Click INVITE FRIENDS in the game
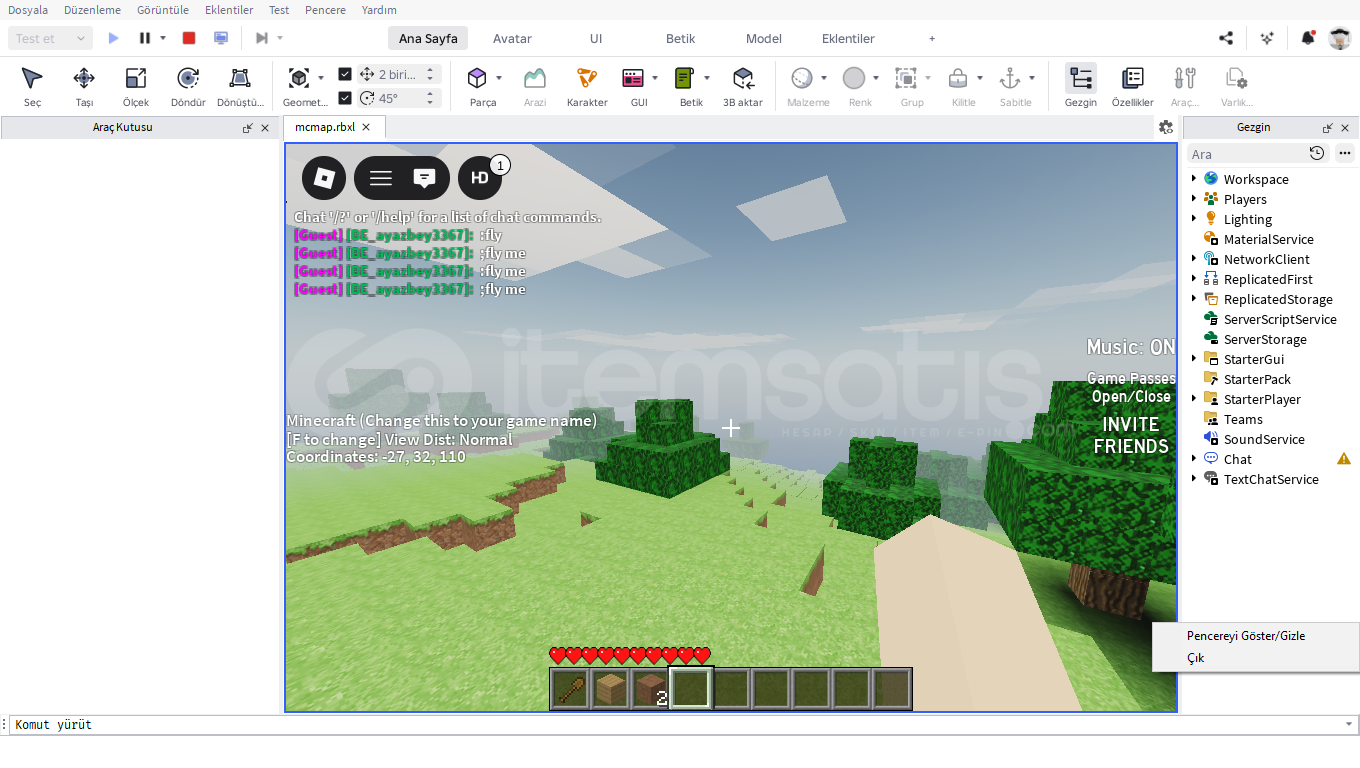Viewport: 1360px width, 768px height. [1131, 435]
